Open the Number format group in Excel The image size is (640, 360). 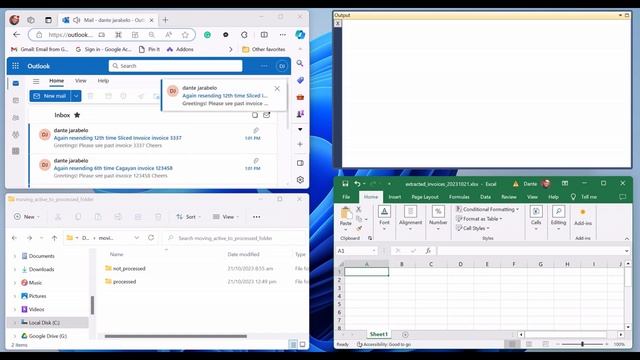coord(438,218)
